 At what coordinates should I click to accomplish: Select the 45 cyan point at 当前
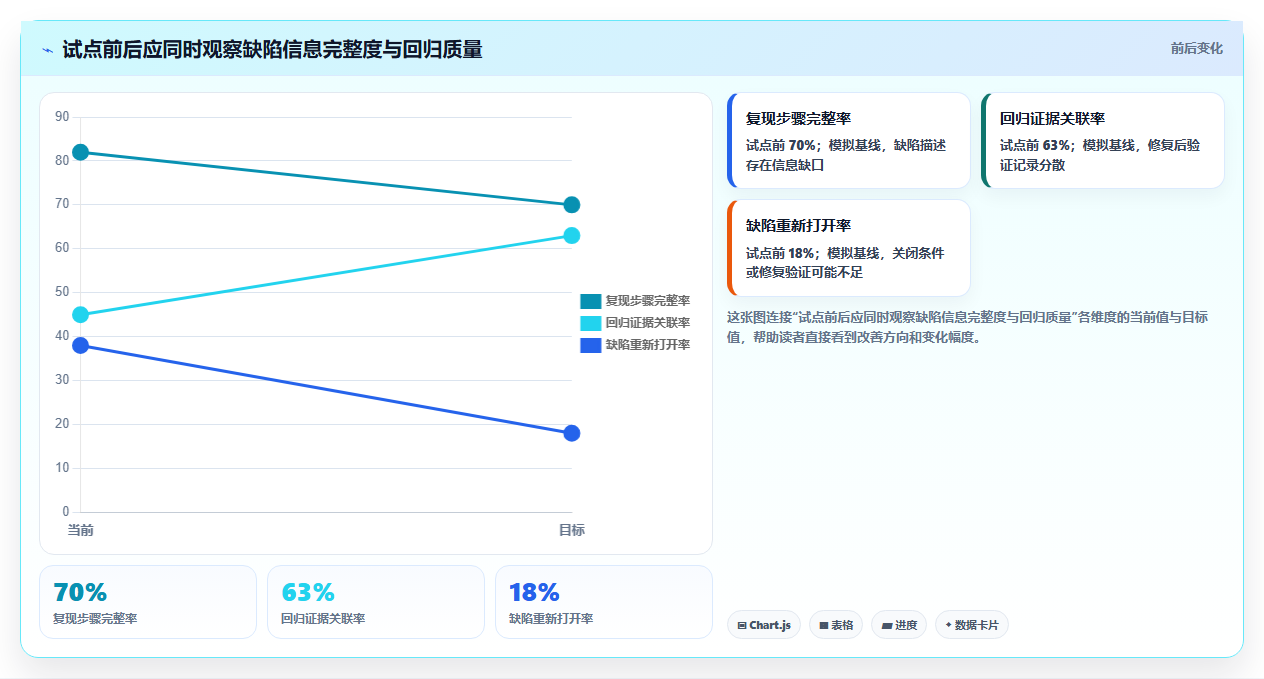(81, 315)
